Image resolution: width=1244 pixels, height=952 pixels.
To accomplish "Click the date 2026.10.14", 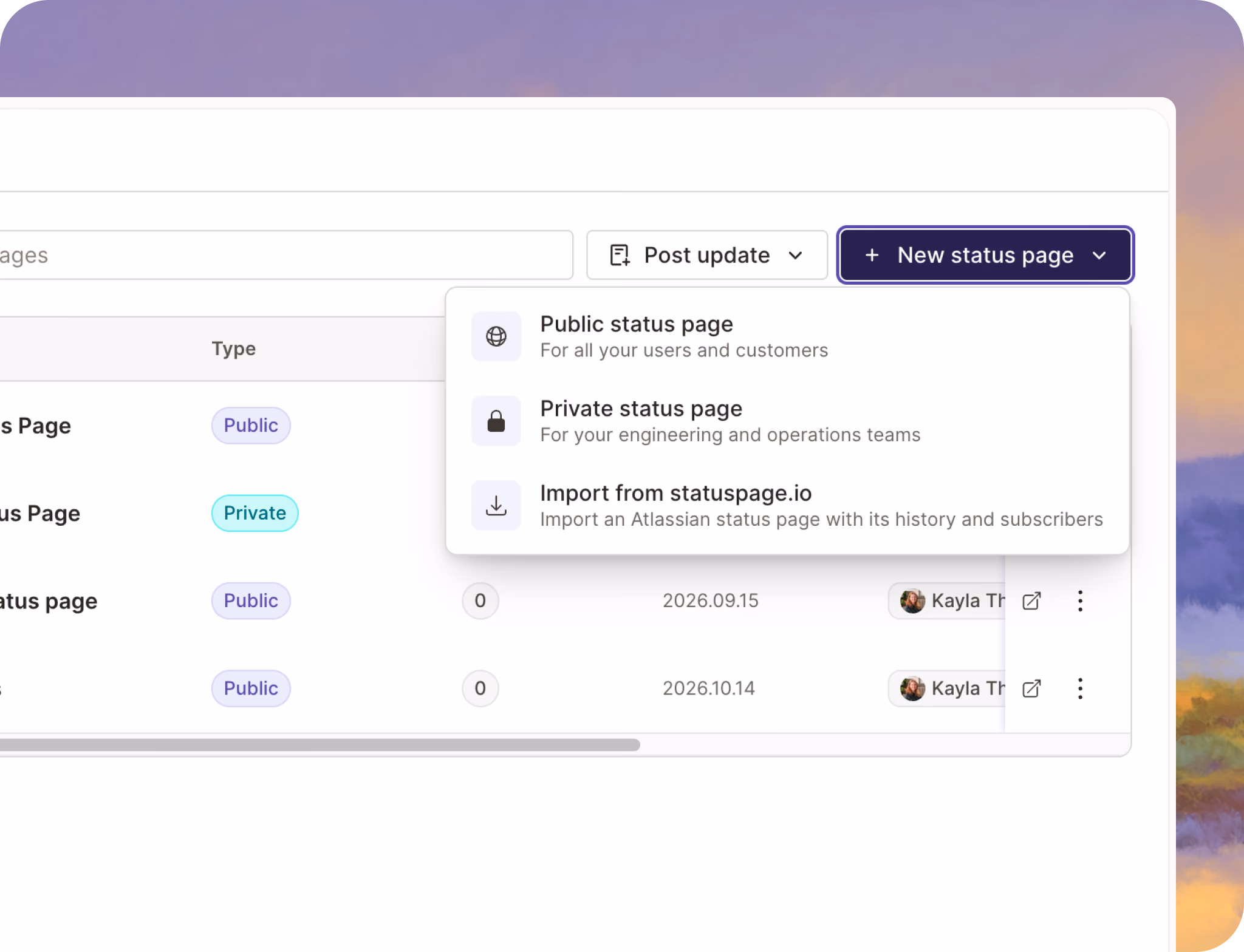I will point(708,688).
